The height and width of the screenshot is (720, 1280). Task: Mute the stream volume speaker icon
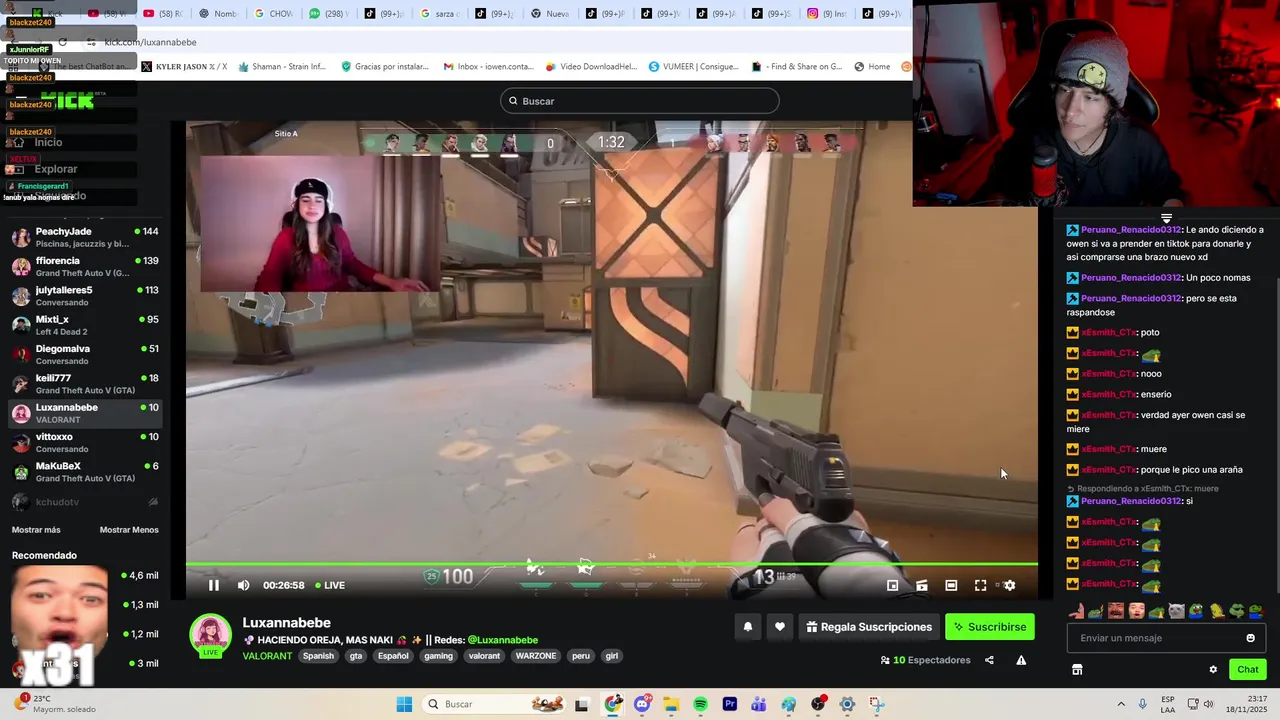click(x=243, y=585)
